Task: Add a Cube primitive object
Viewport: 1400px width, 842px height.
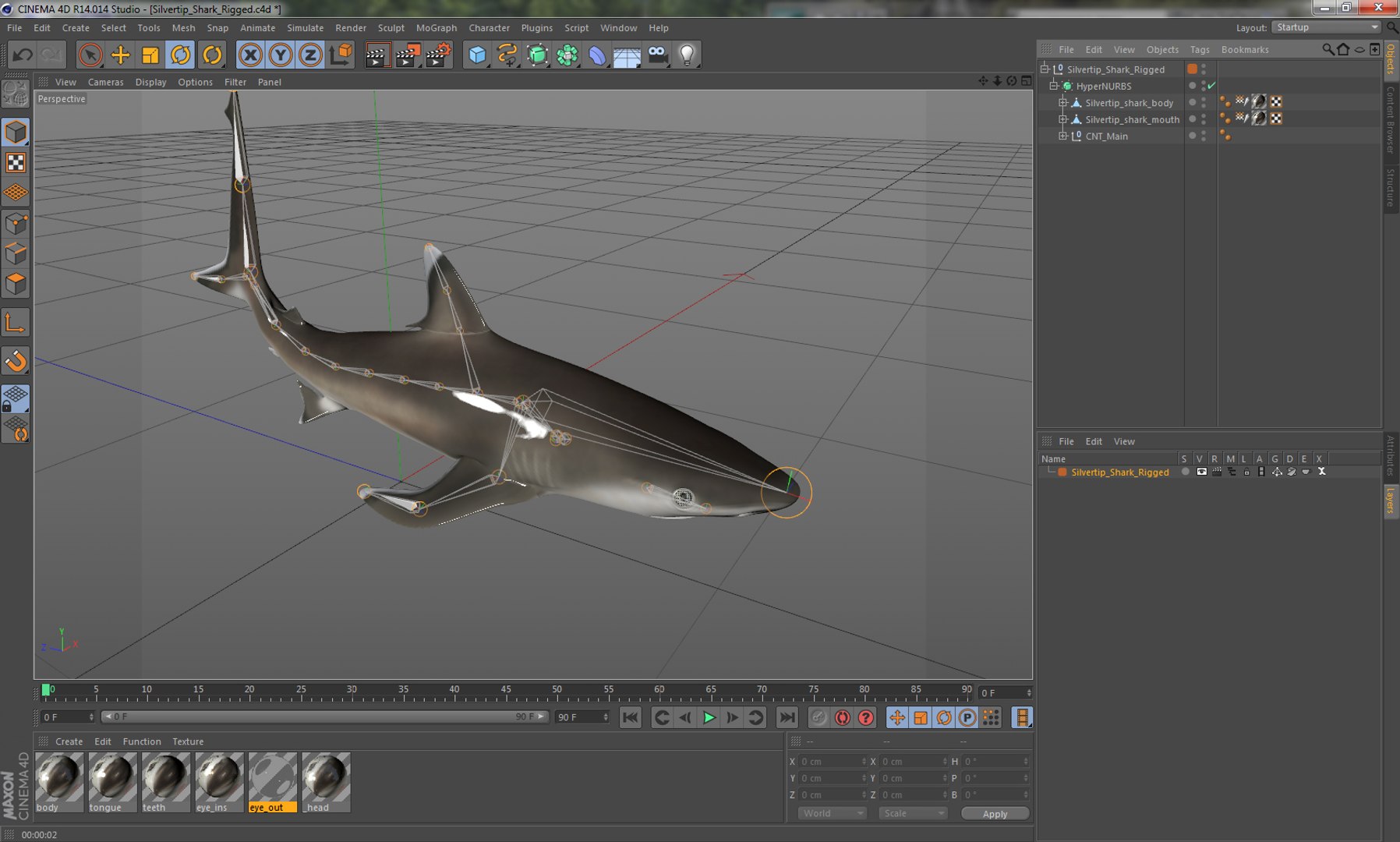Action: pos(477,55)
